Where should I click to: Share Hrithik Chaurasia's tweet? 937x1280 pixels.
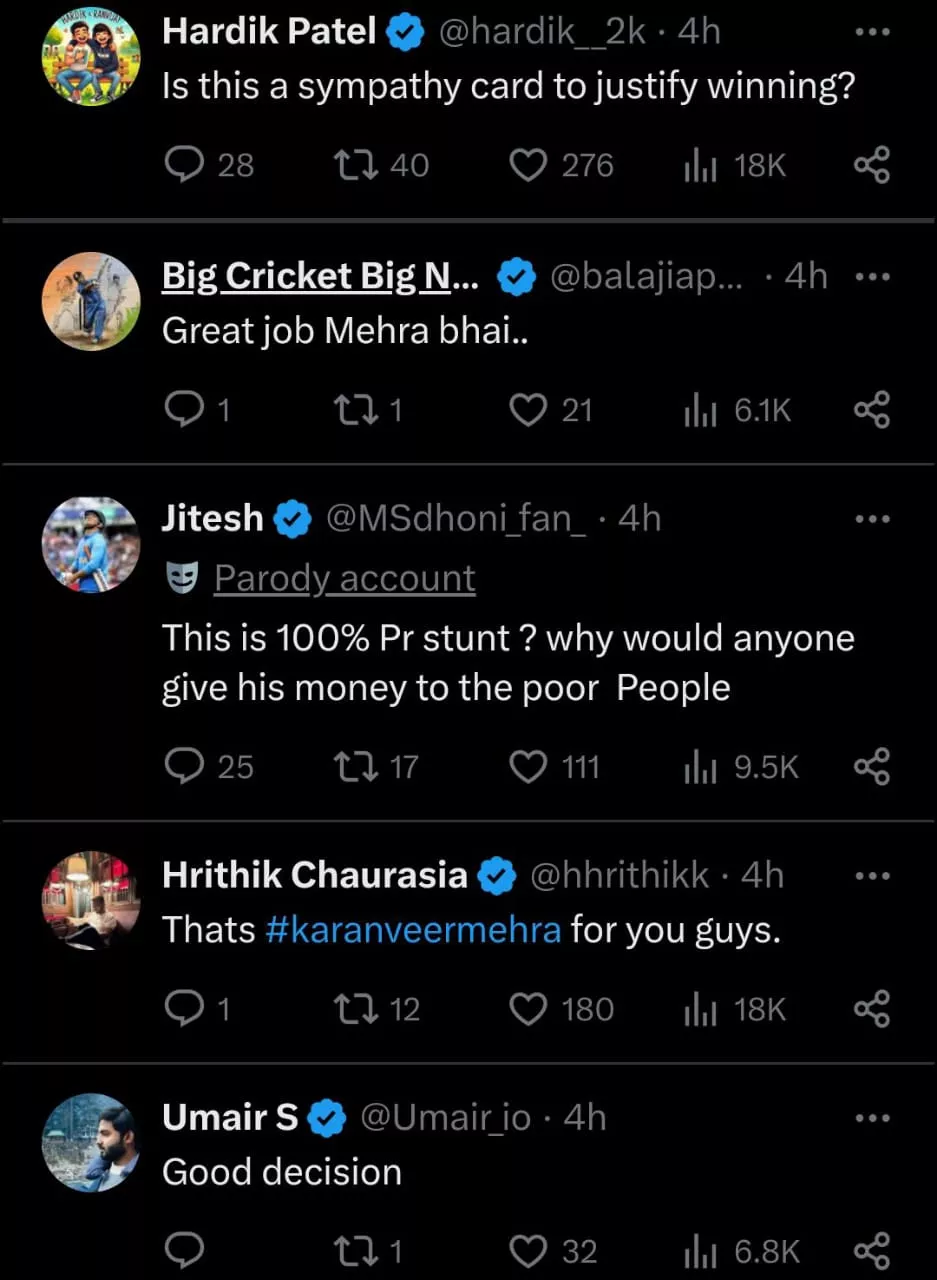[871, 1009]
